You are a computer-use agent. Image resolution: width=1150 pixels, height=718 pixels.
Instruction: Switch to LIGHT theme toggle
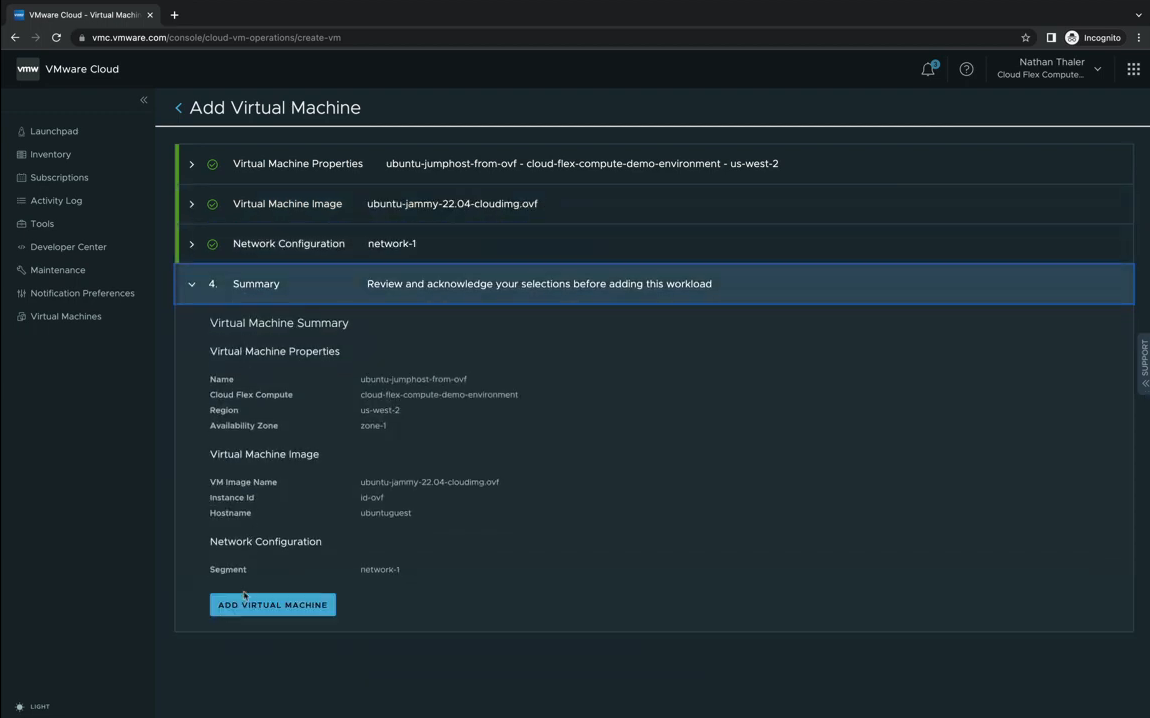tap(32, 707)
